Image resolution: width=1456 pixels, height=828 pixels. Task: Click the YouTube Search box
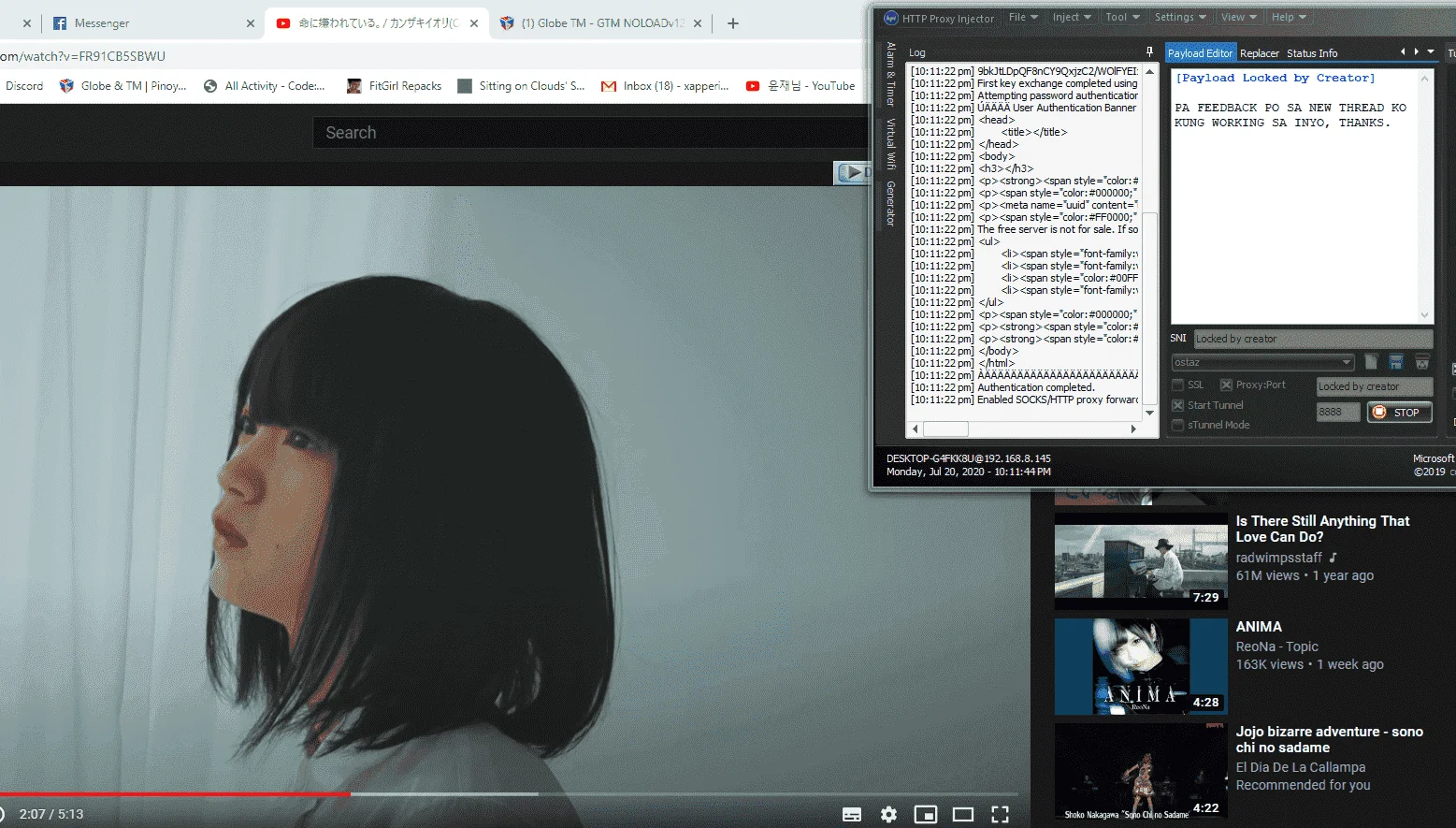[x=590, y=133]
